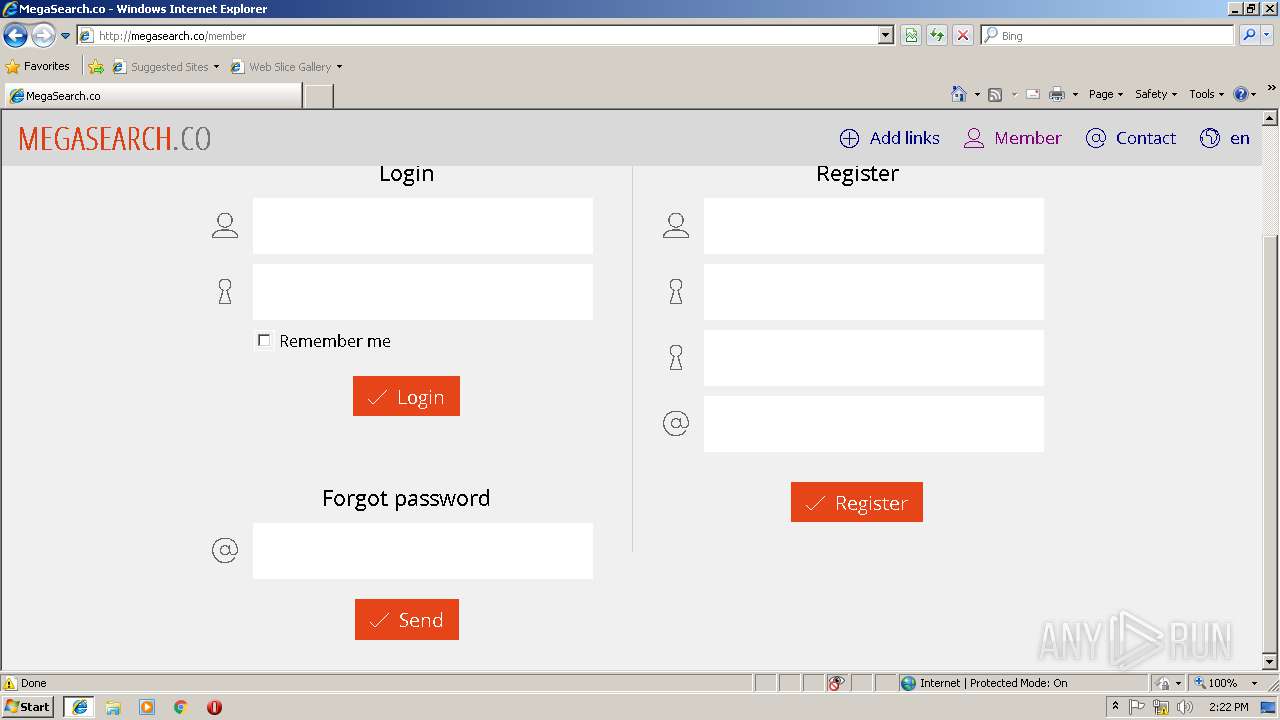Open the Contact page
Viewport: 1280px width, 720px height.
(x=1130, y=138)
